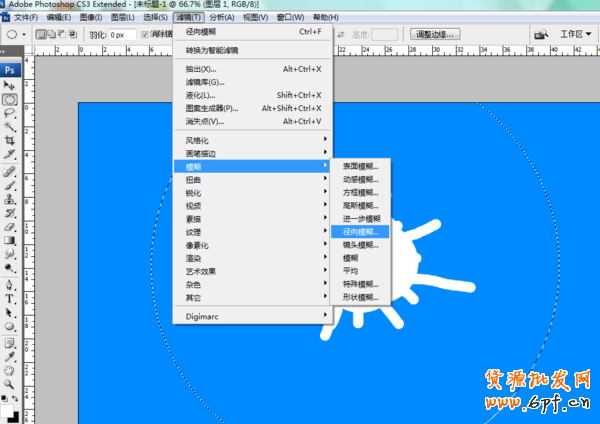The height and width of the screenshot is (424, 600).
Task: Select the Horizontal Type tool
Action: [x=9, y=297]
